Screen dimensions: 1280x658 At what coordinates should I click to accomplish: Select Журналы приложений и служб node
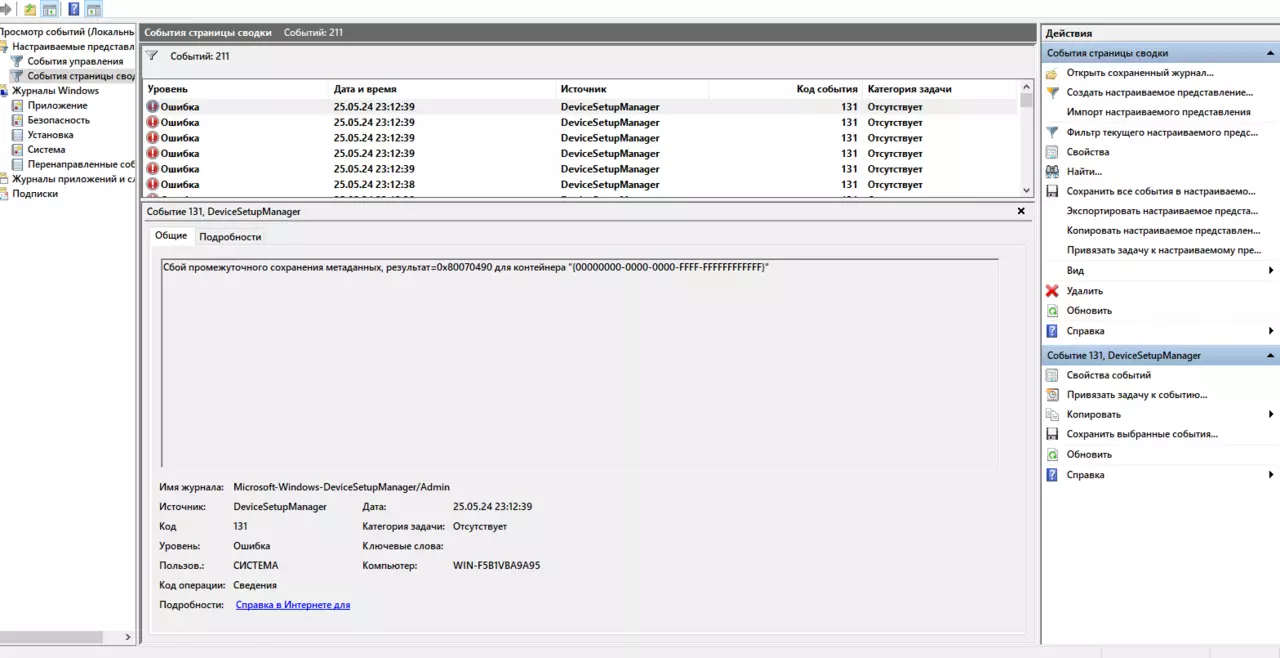(74, 179)
